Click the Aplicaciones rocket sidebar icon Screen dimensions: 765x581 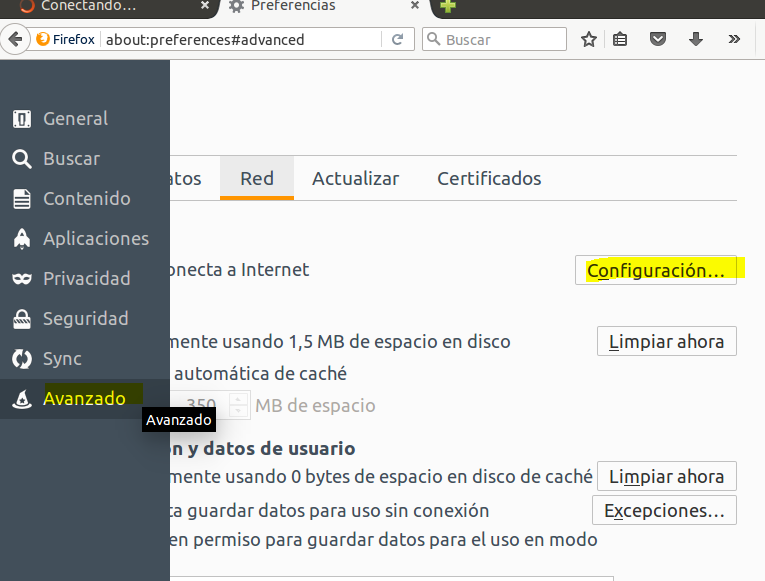click(x=21, y=239)
